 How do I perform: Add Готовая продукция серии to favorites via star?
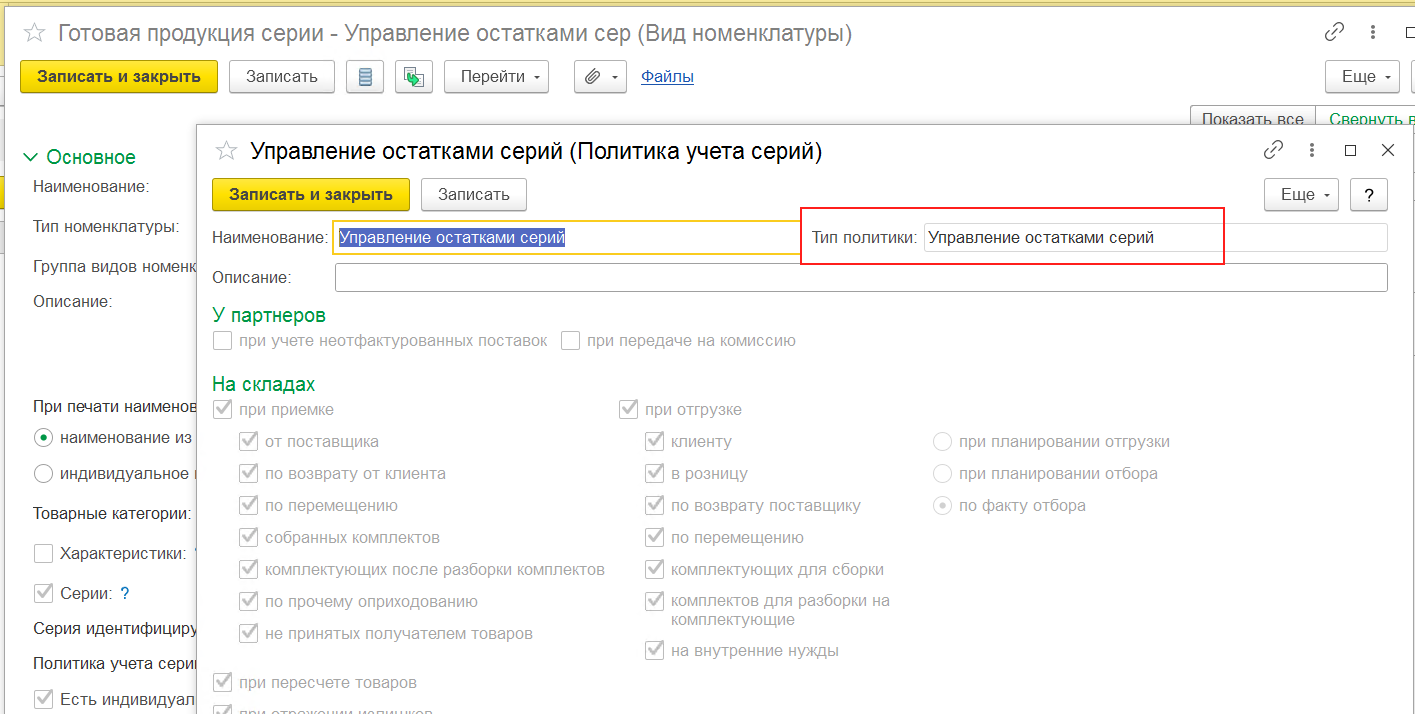[35, 33]
